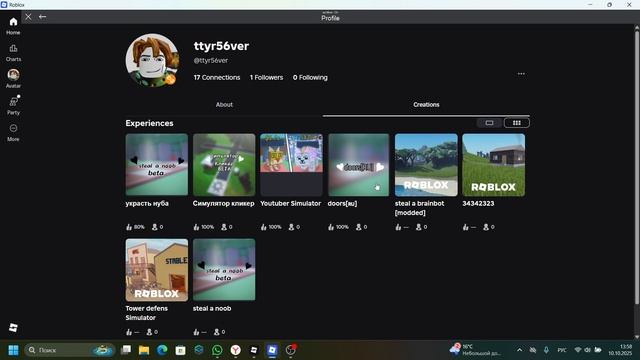Viewport: 640px width, 360px height.
Task: Open the 1 Followers list
Action: click(x=266, y=78)
